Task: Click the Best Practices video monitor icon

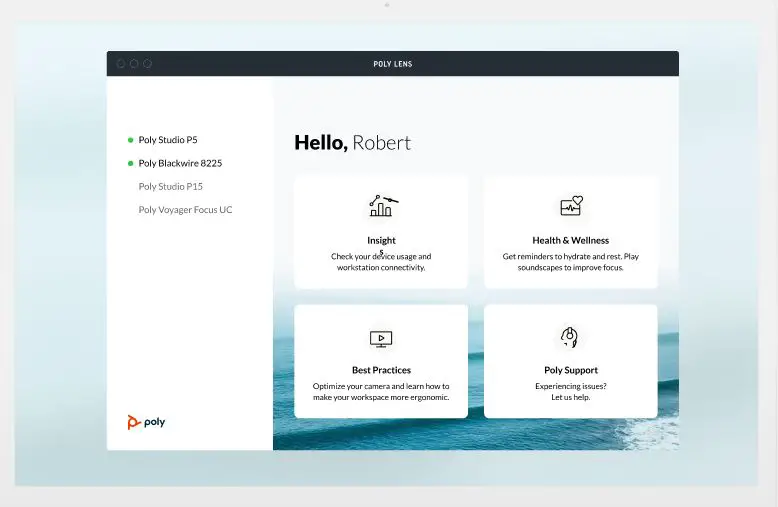Action: (x=381, y=339)
